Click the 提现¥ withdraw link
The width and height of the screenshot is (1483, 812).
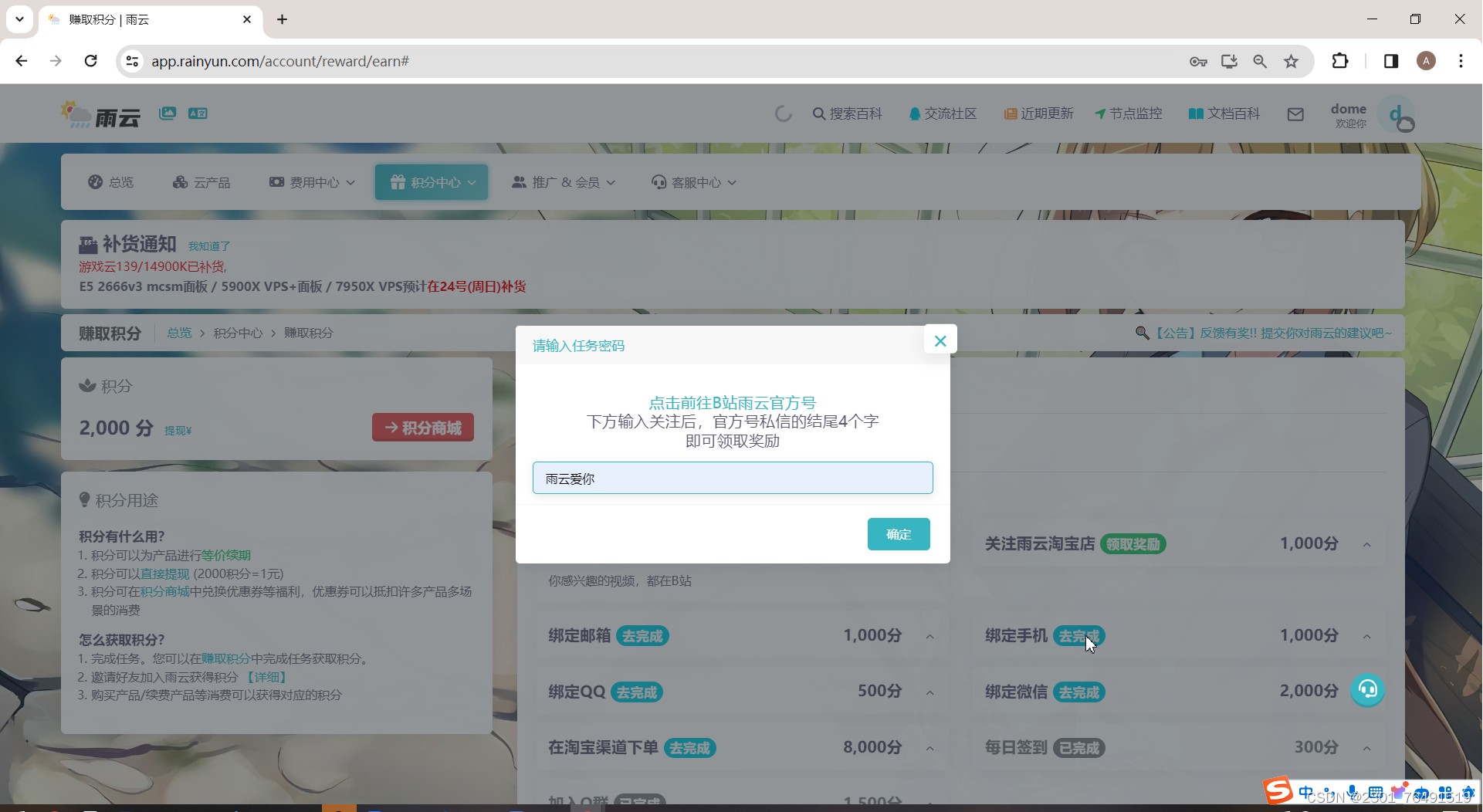[178, 431]
